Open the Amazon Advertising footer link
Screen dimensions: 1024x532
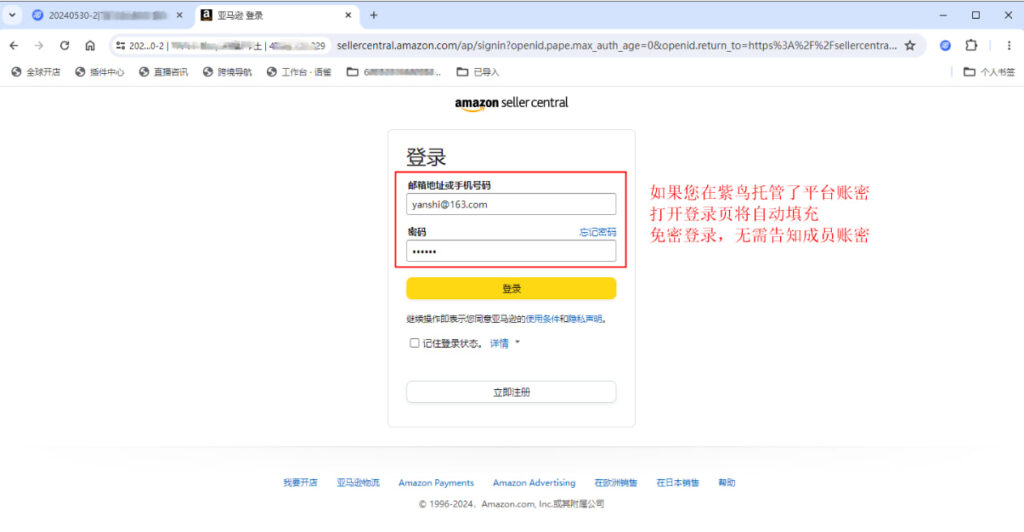(534, 483)
